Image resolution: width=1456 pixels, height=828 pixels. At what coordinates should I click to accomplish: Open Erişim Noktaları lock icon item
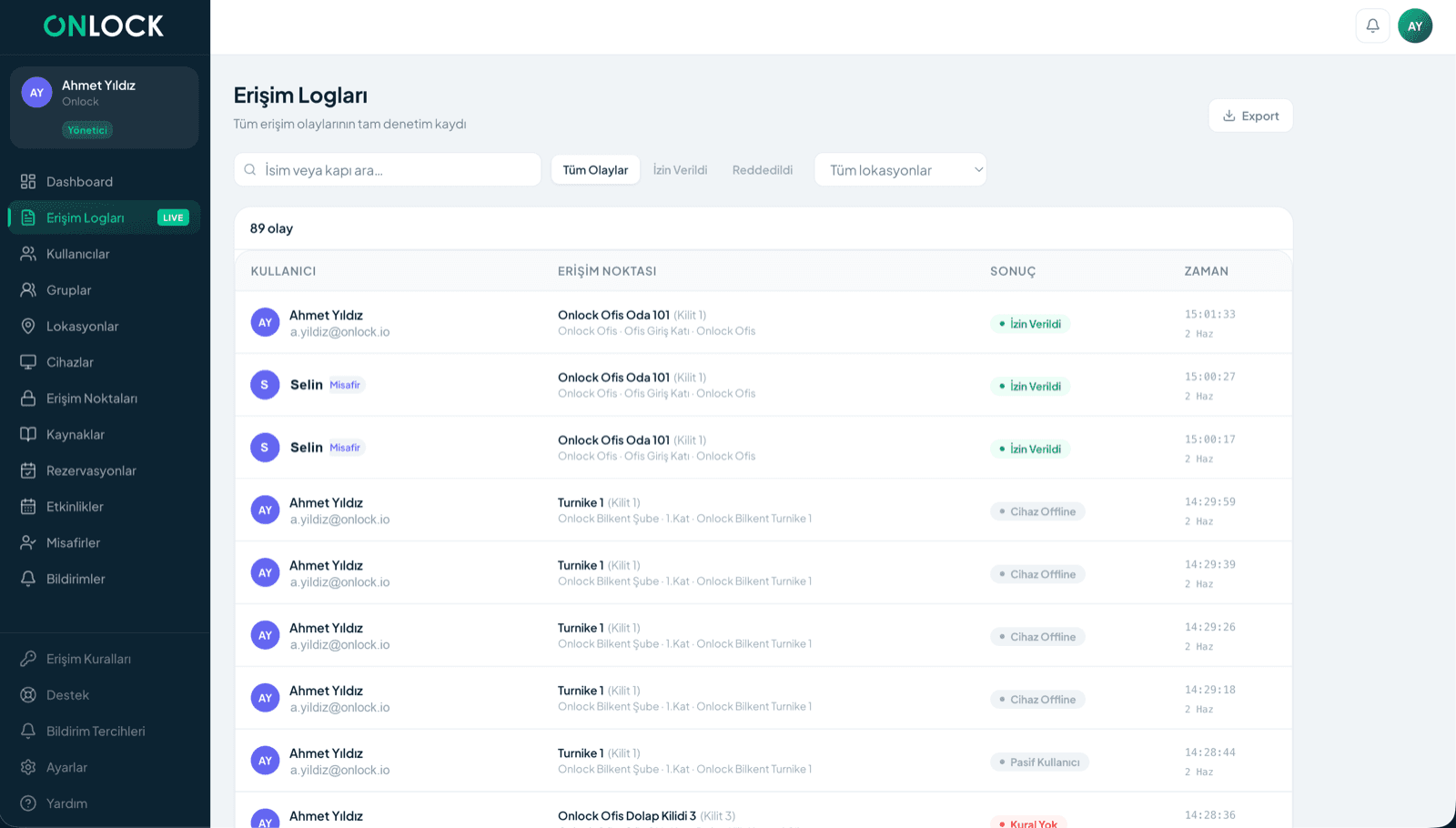[104, 399]
